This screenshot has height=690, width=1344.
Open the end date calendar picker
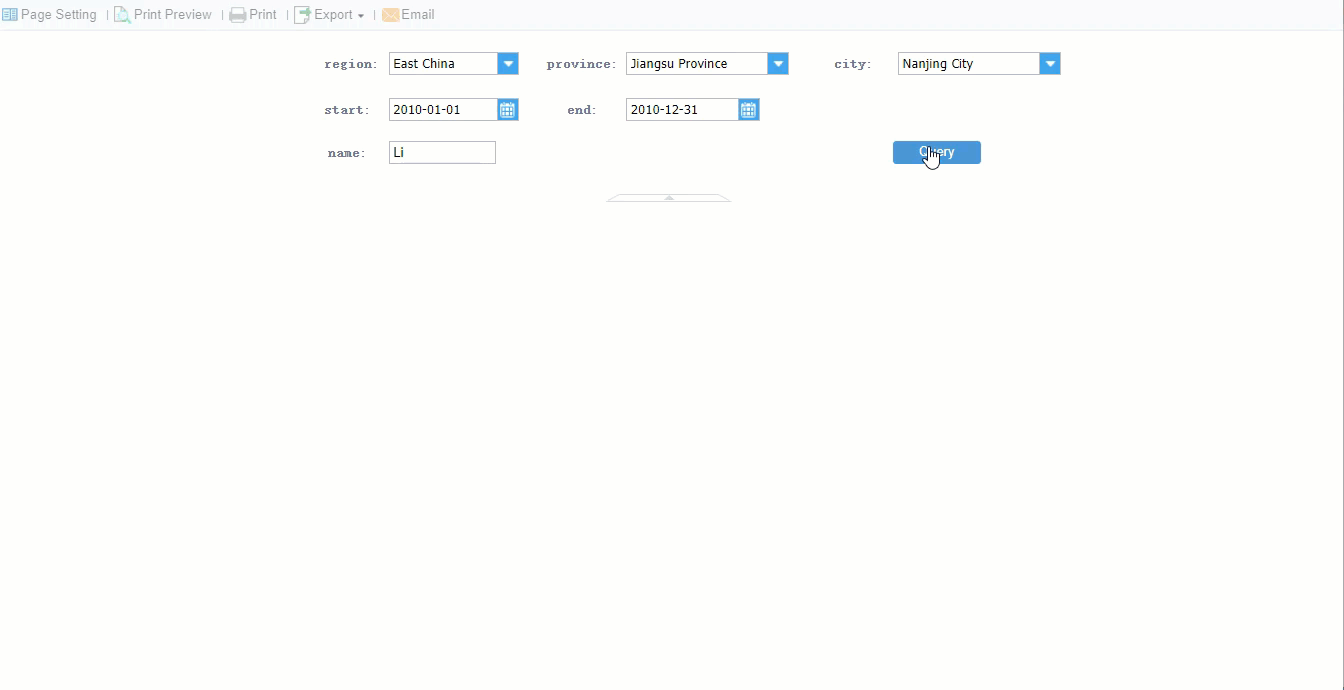click(x=748, y=109)
